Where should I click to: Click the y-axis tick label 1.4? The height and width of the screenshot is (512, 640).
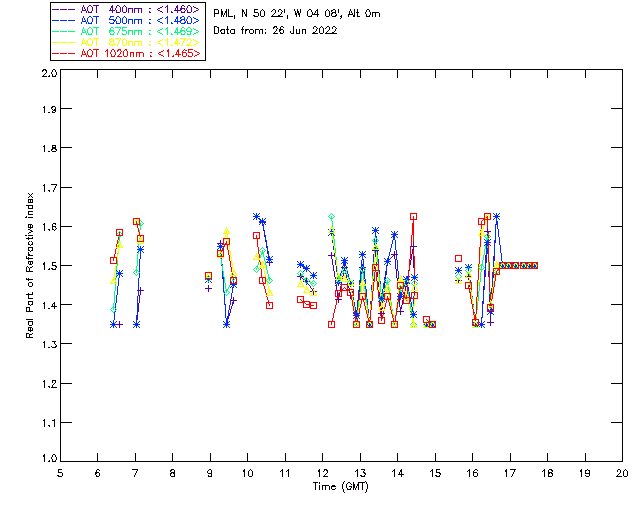[49, 305]
